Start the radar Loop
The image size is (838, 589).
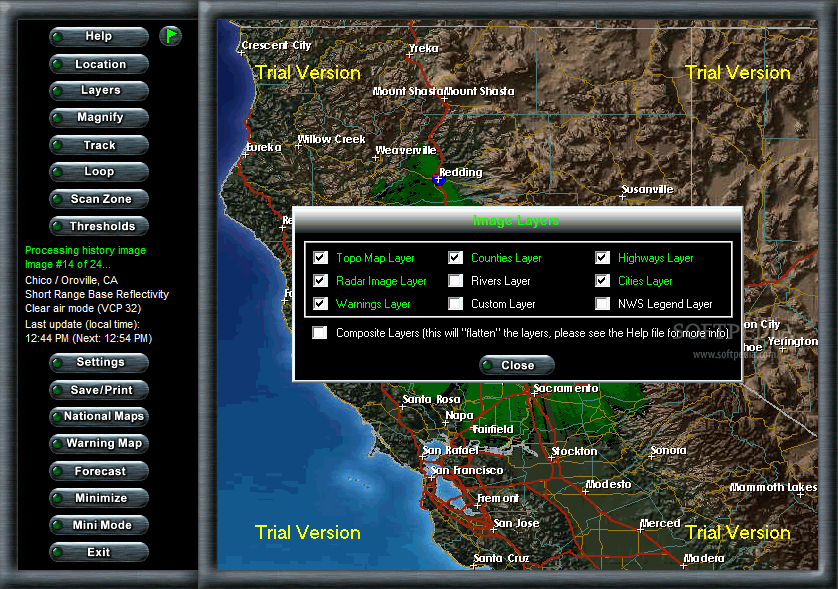click(99, 172)
